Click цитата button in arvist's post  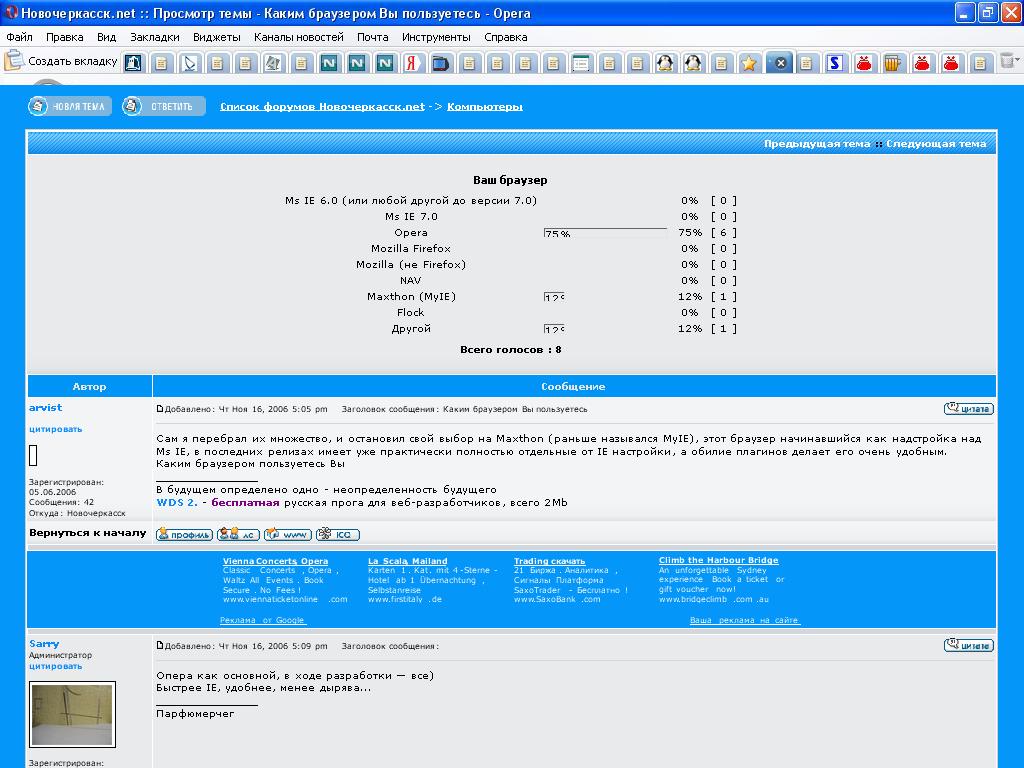[968, 409]
